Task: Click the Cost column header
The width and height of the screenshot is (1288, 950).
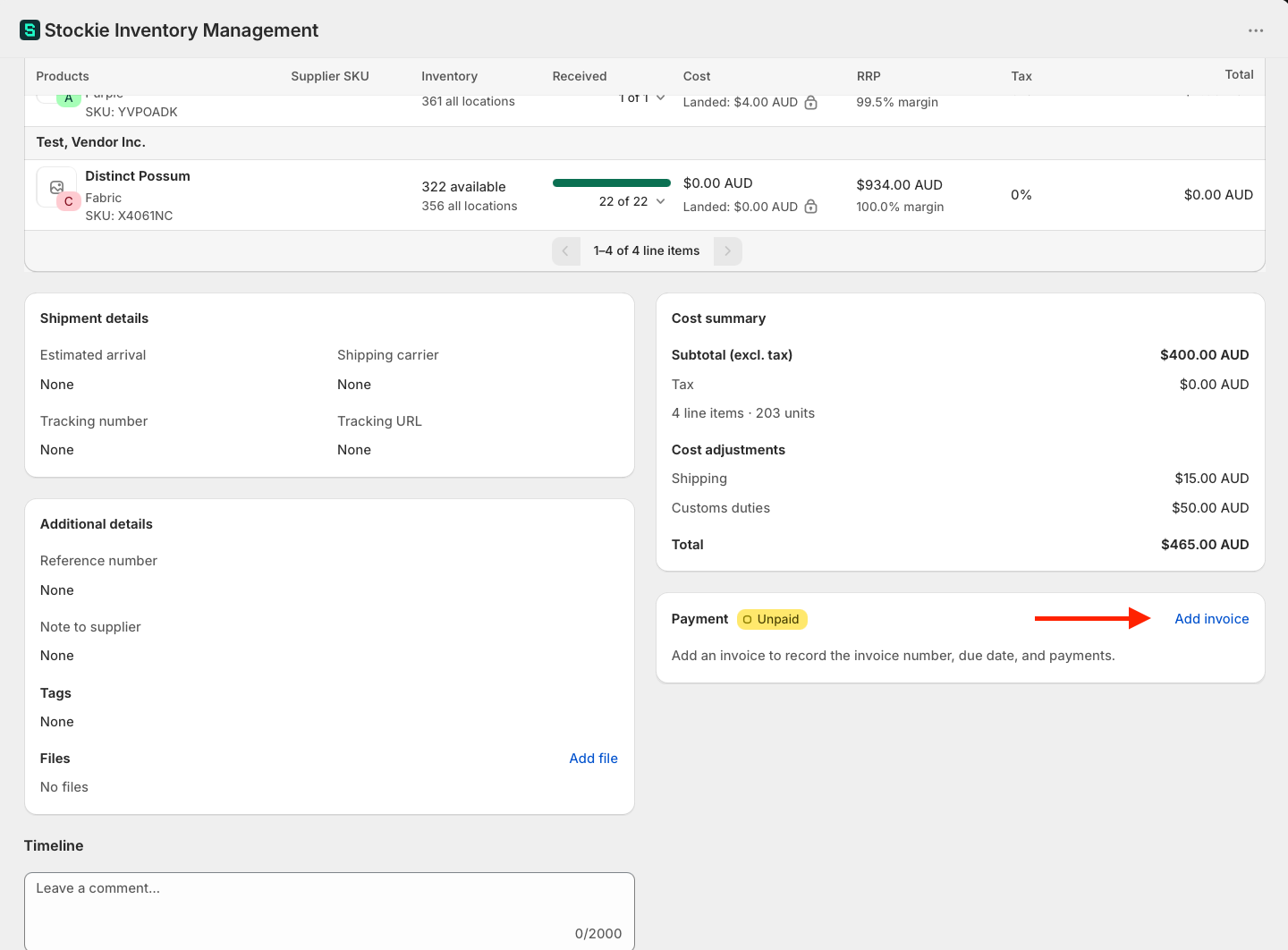Action: pos(697,76)
